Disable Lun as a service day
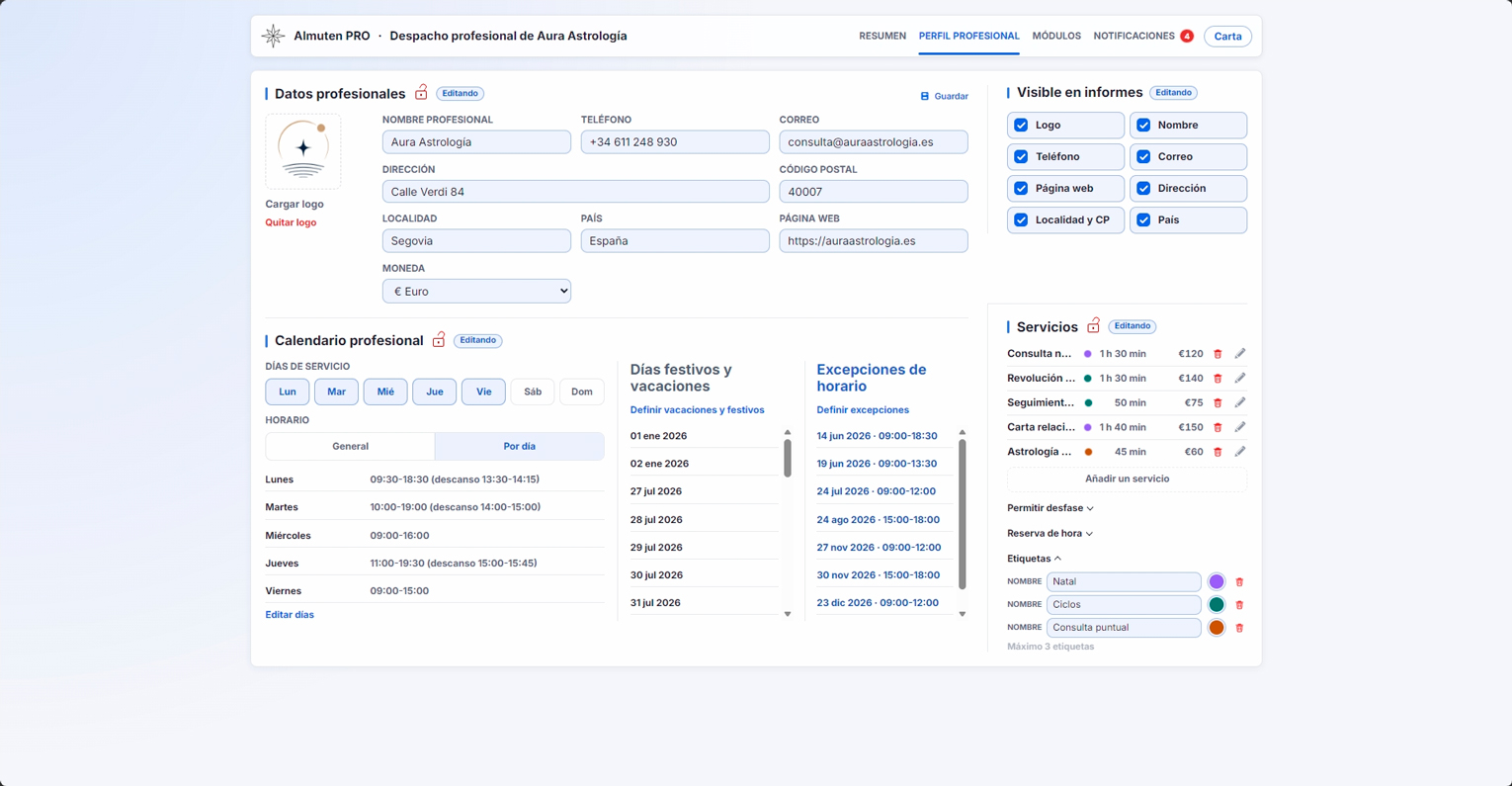1512x786 pixels. pos(288,392)
